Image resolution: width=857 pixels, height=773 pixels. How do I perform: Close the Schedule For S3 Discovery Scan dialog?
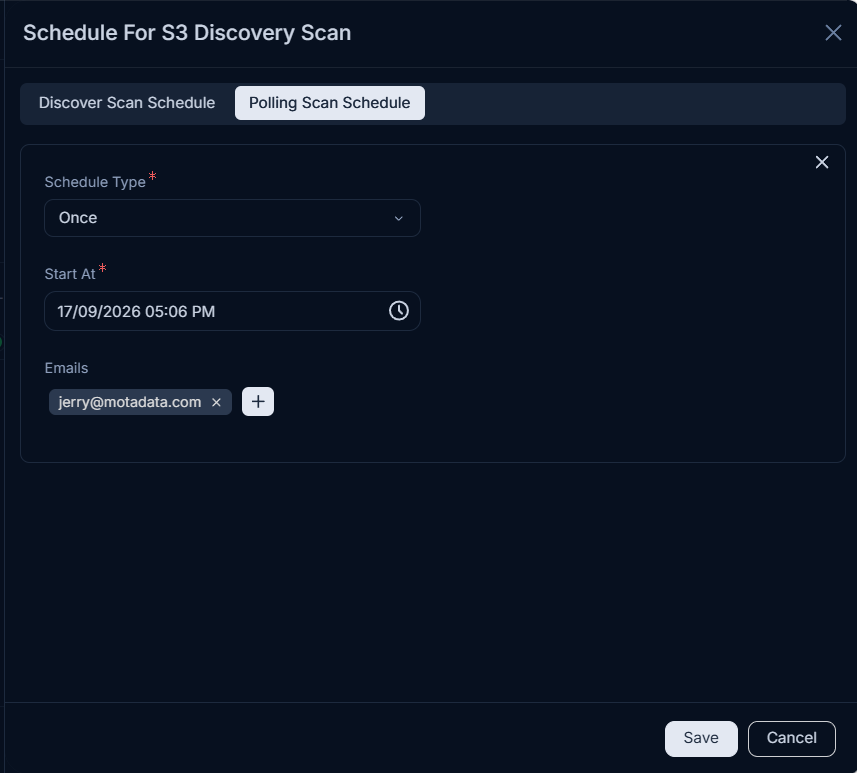click(x=833, y=33)
